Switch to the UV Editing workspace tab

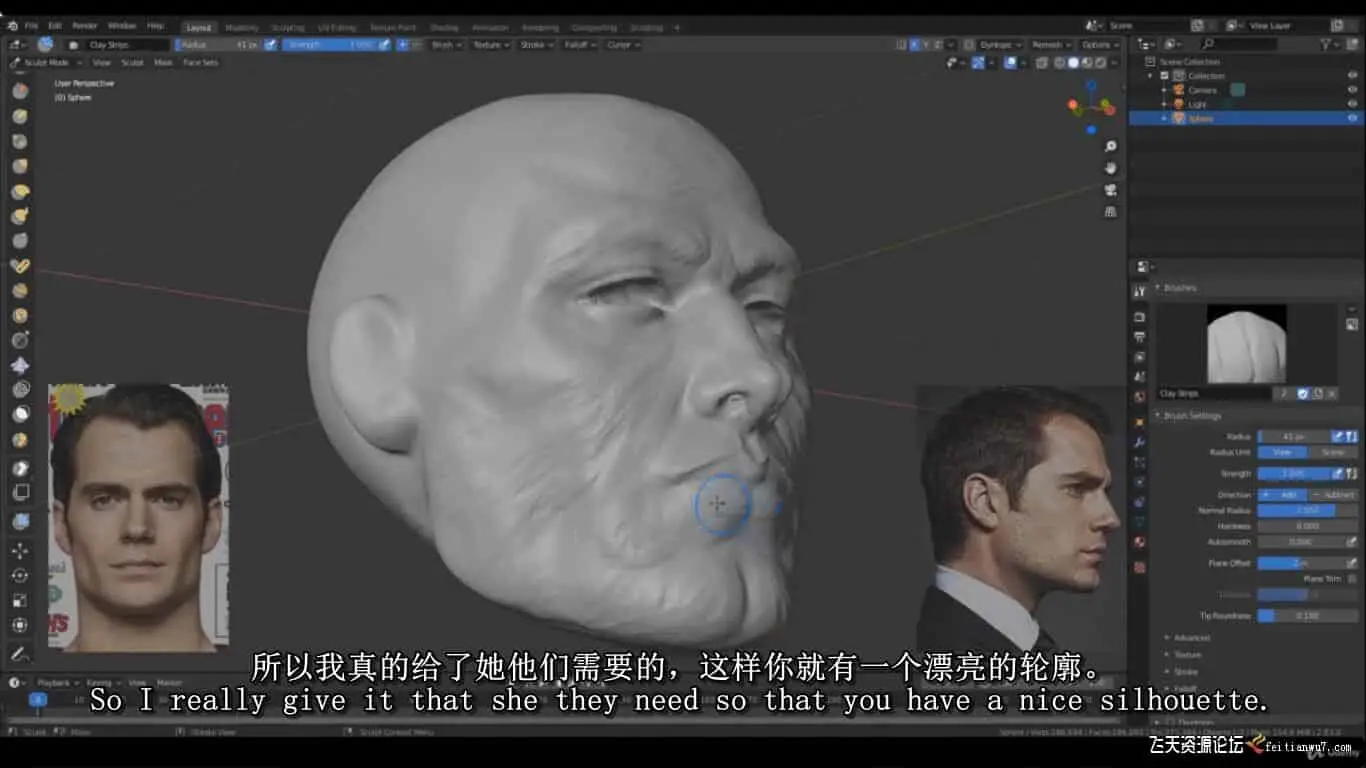[336, 27]
